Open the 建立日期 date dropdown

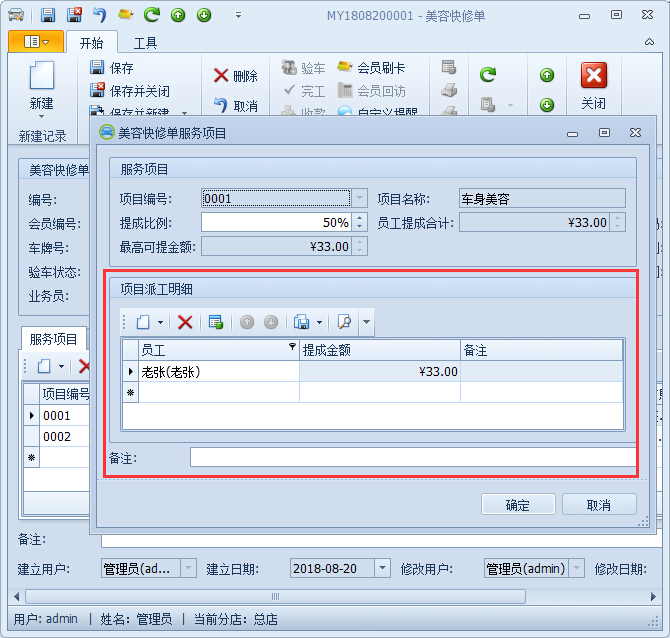click(x=381, y=569)
